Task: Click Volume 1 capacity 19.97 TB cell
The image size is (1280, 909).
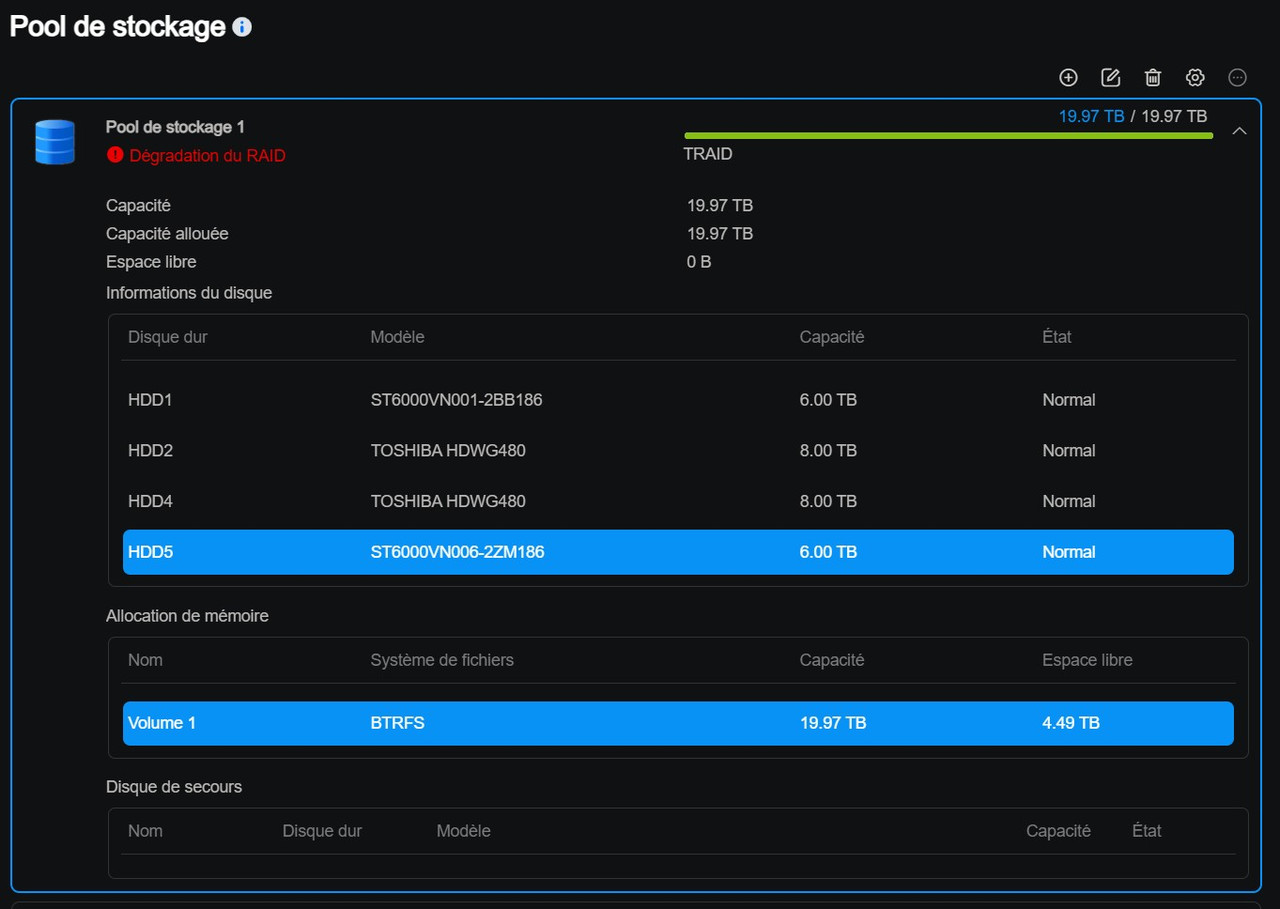Action: coord(833,723)
